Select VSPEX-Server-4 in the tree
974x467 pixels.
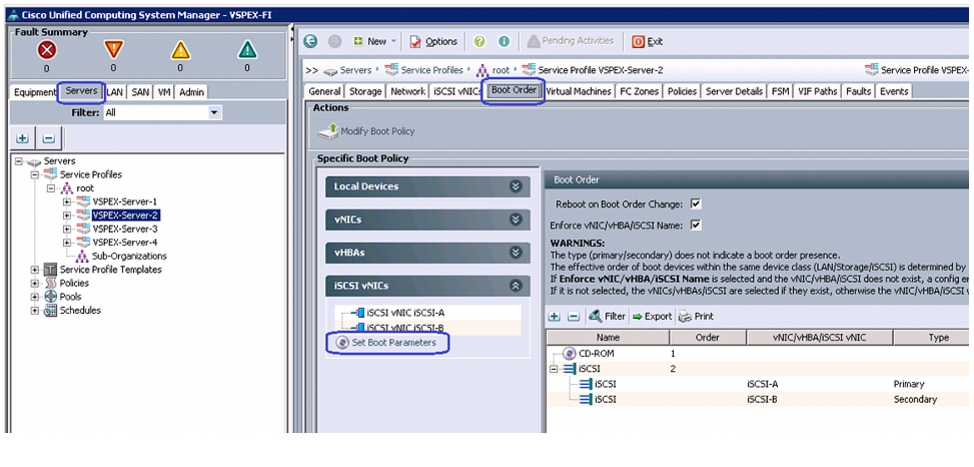125,242
